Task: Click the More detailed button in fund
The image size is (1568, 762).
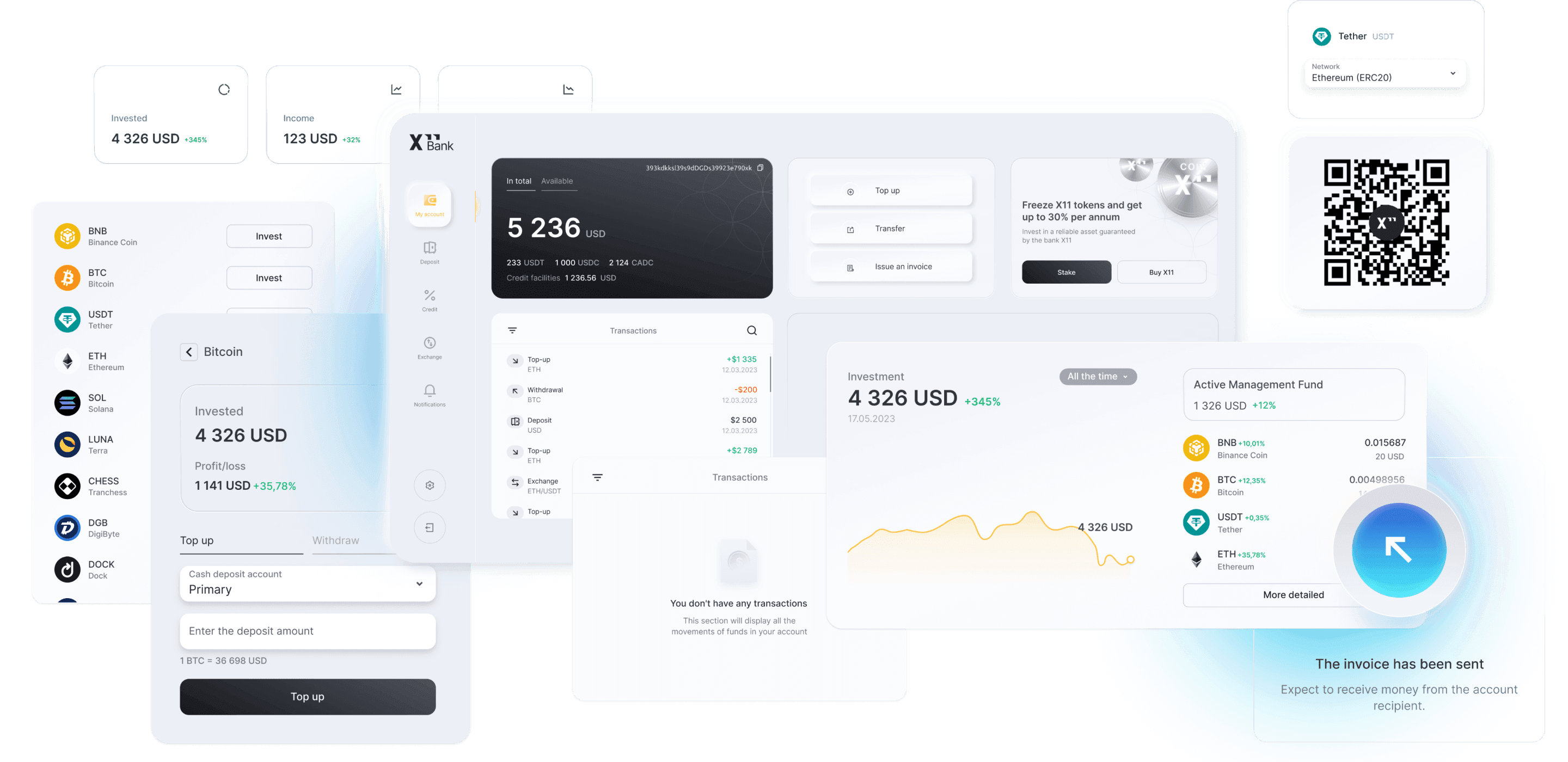Action: point(1291,595)
